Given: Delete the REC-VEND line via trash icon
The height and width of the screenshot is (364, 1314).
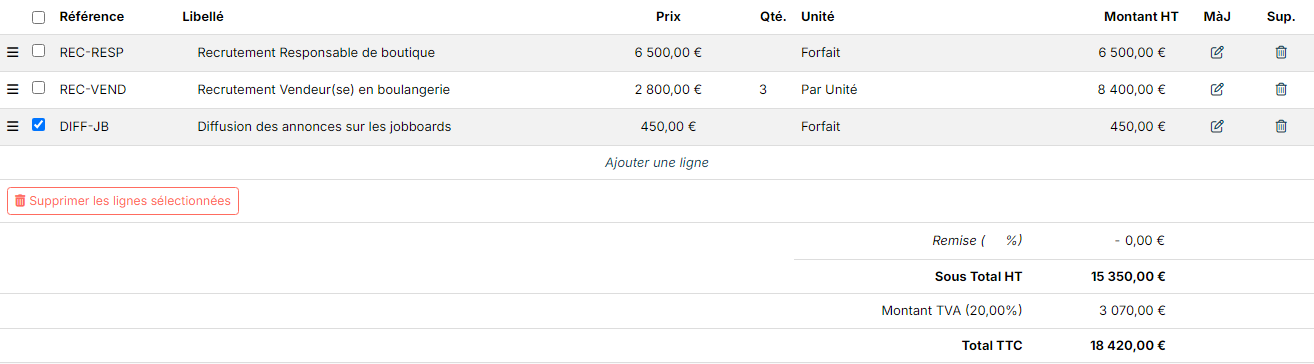Looking at the screenshot, I should 1281,90.
